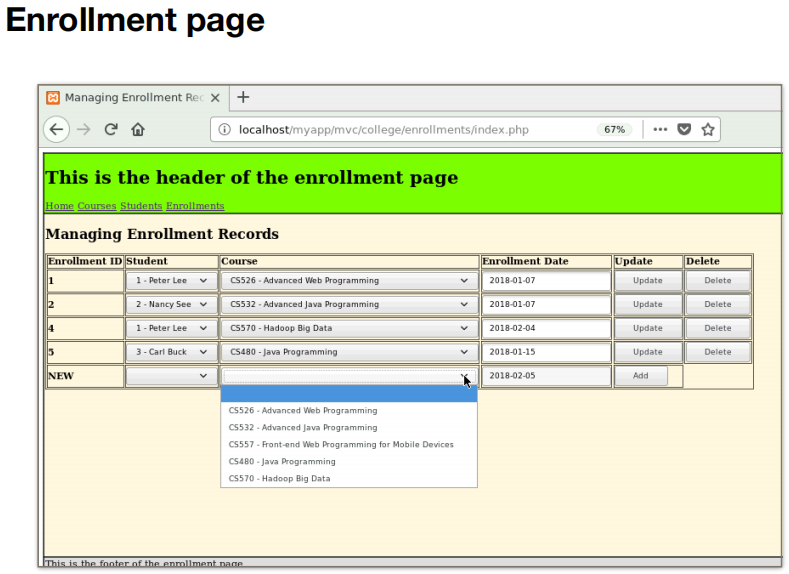This screenshot has height=574, width=789.
Task: Follow the Home navigation link
Action: point(59,206)
